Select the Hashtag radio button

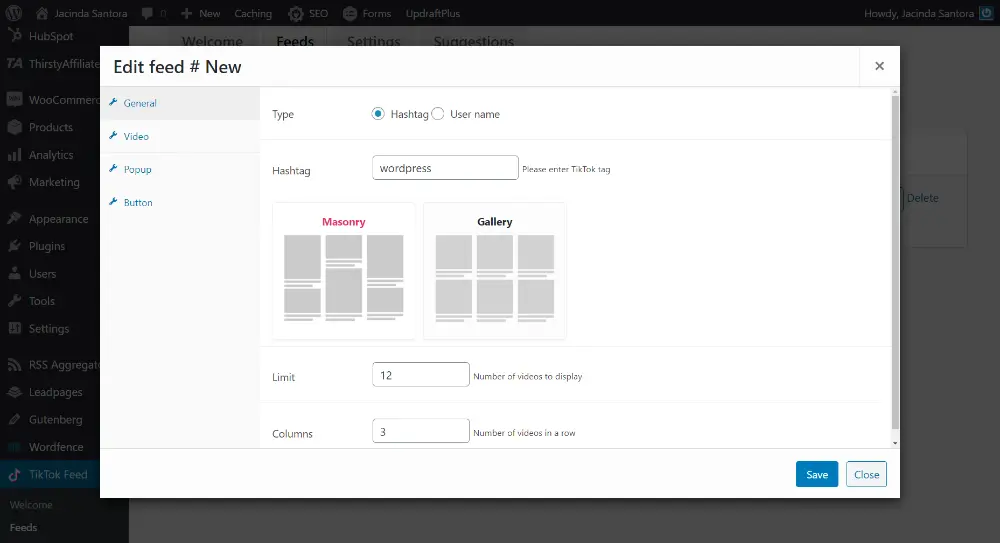(378, 114)
